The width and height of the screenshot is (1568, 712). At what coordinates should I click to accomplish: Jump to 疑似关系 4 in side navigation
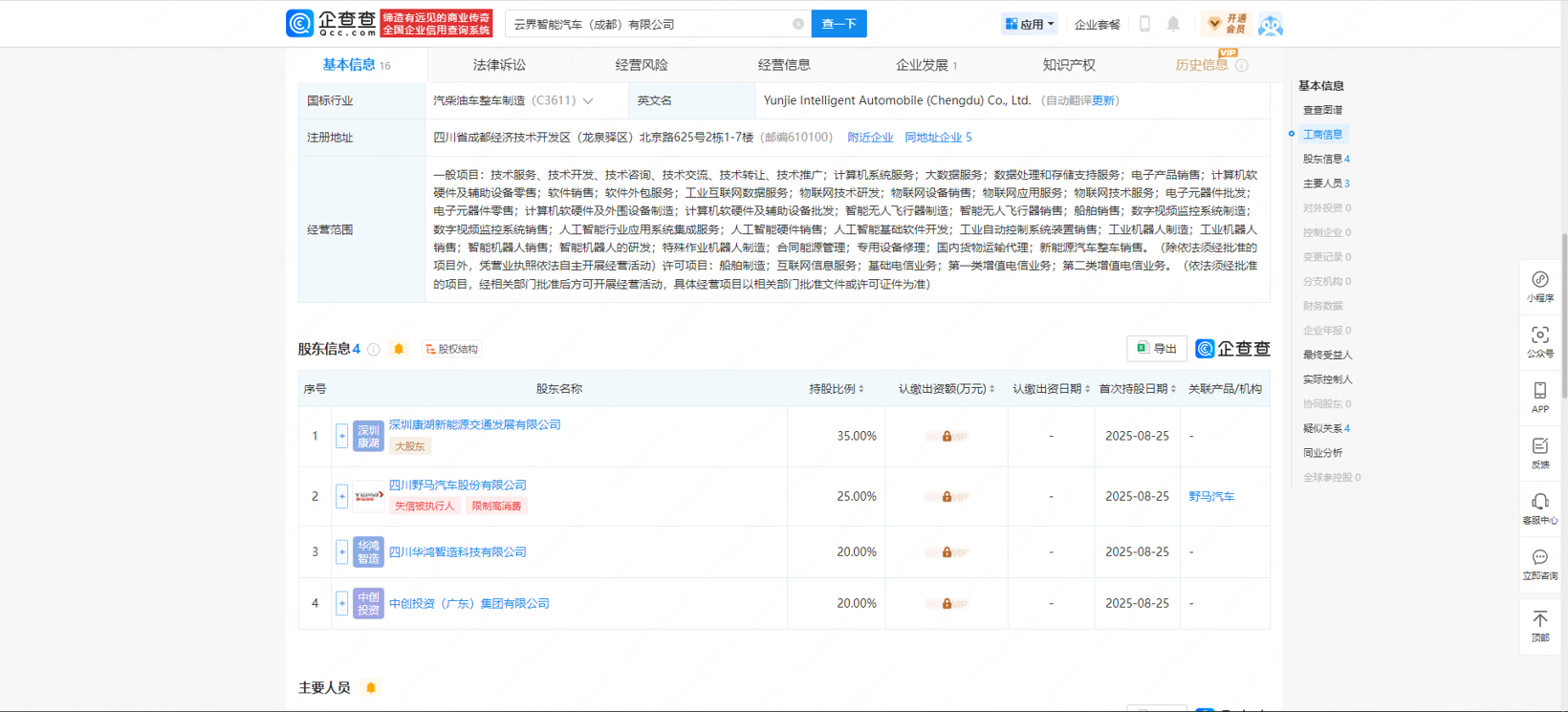point(1326,428)
